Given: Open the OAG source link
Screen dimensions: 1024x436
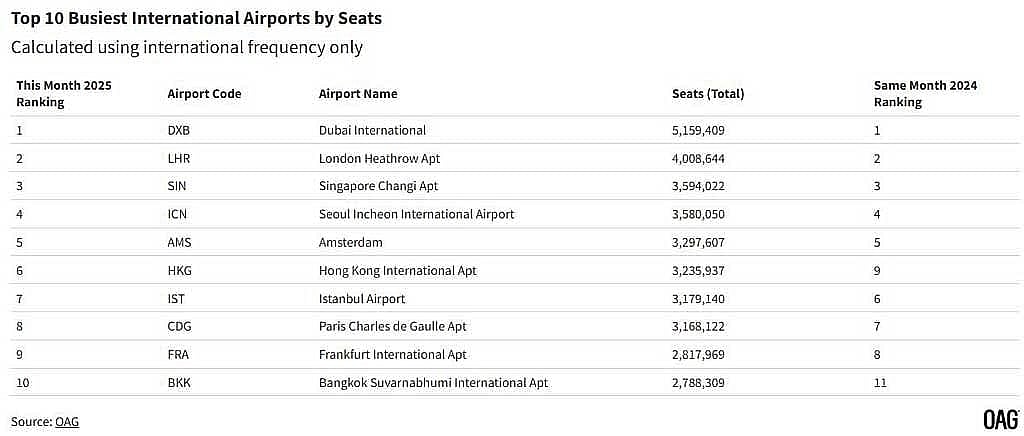Looking at the screenshot, I should pyautogui.click(x=67, y=421).
